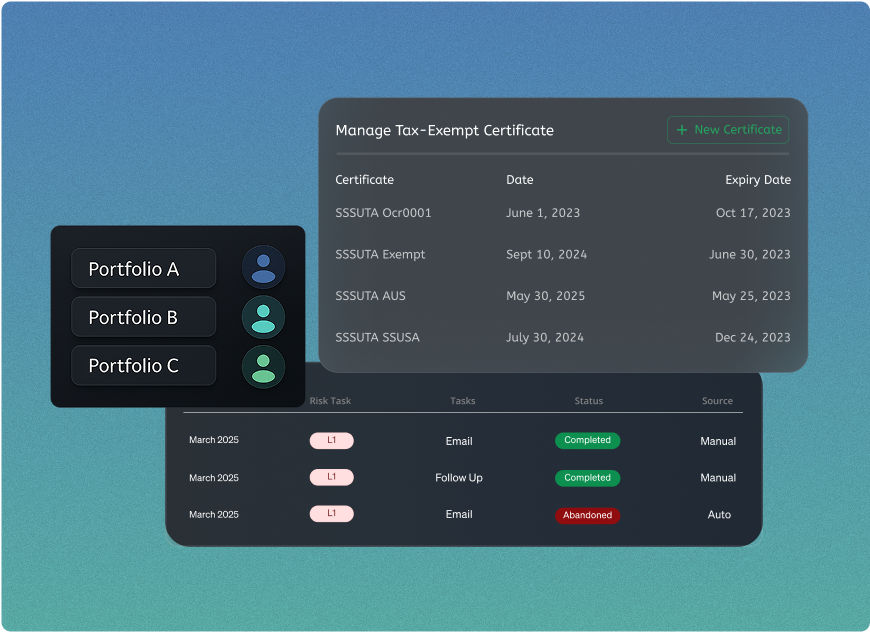This screenshot has height=633, width=870.
Task: Click the user avatar beside Portfolio B
Action: pyautogui.click(x=264, y=317)
